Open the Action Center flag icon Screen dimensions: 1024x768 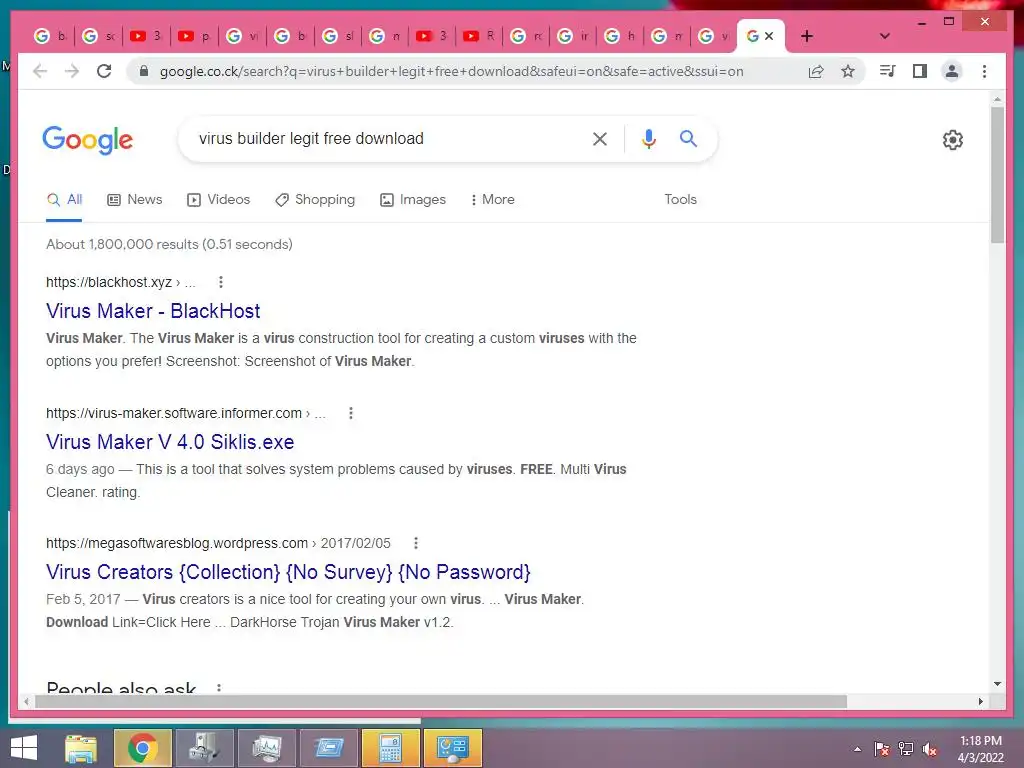point(882,749)
